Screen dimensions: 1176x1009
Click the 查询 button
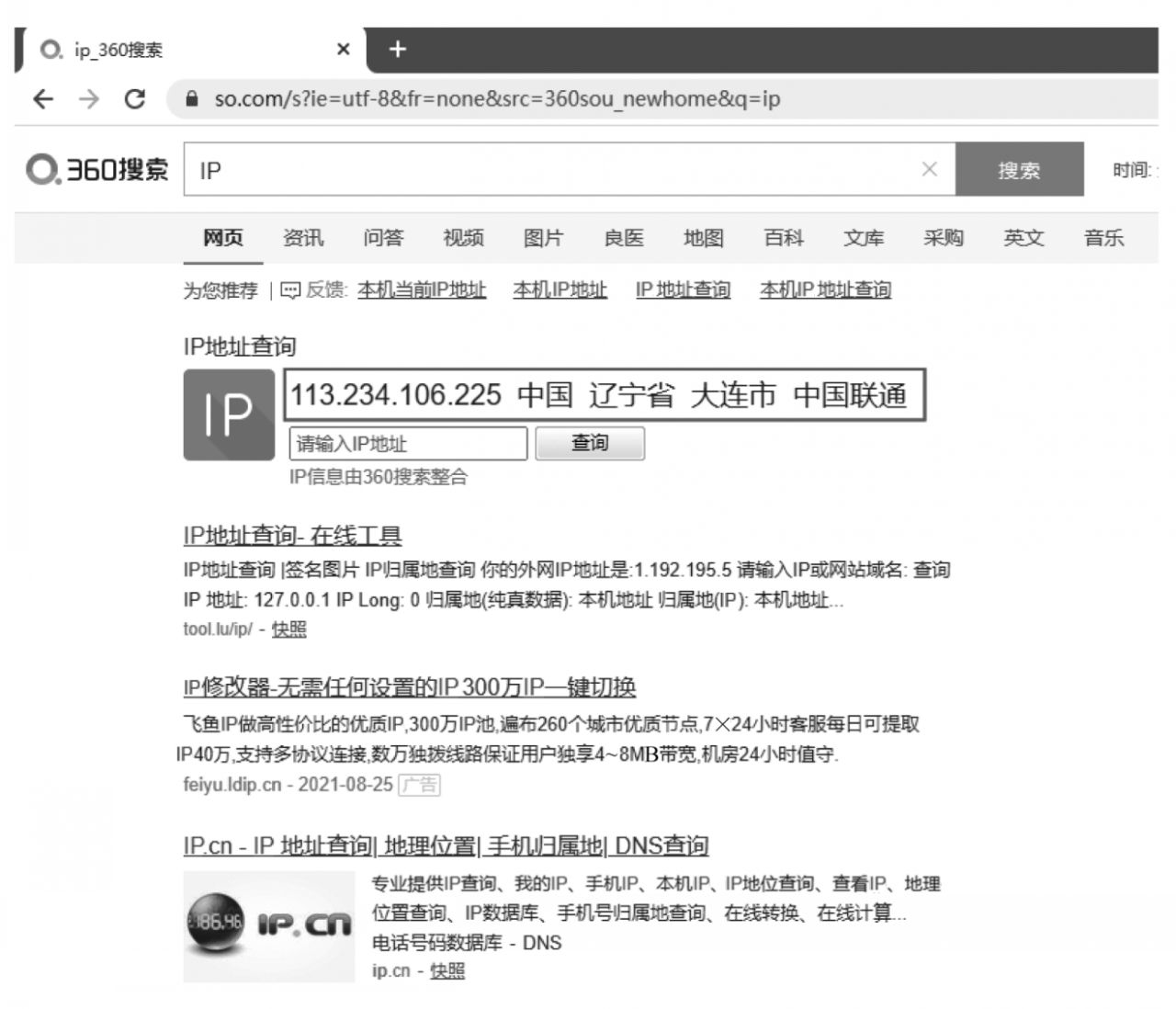[x=590, y=444]
